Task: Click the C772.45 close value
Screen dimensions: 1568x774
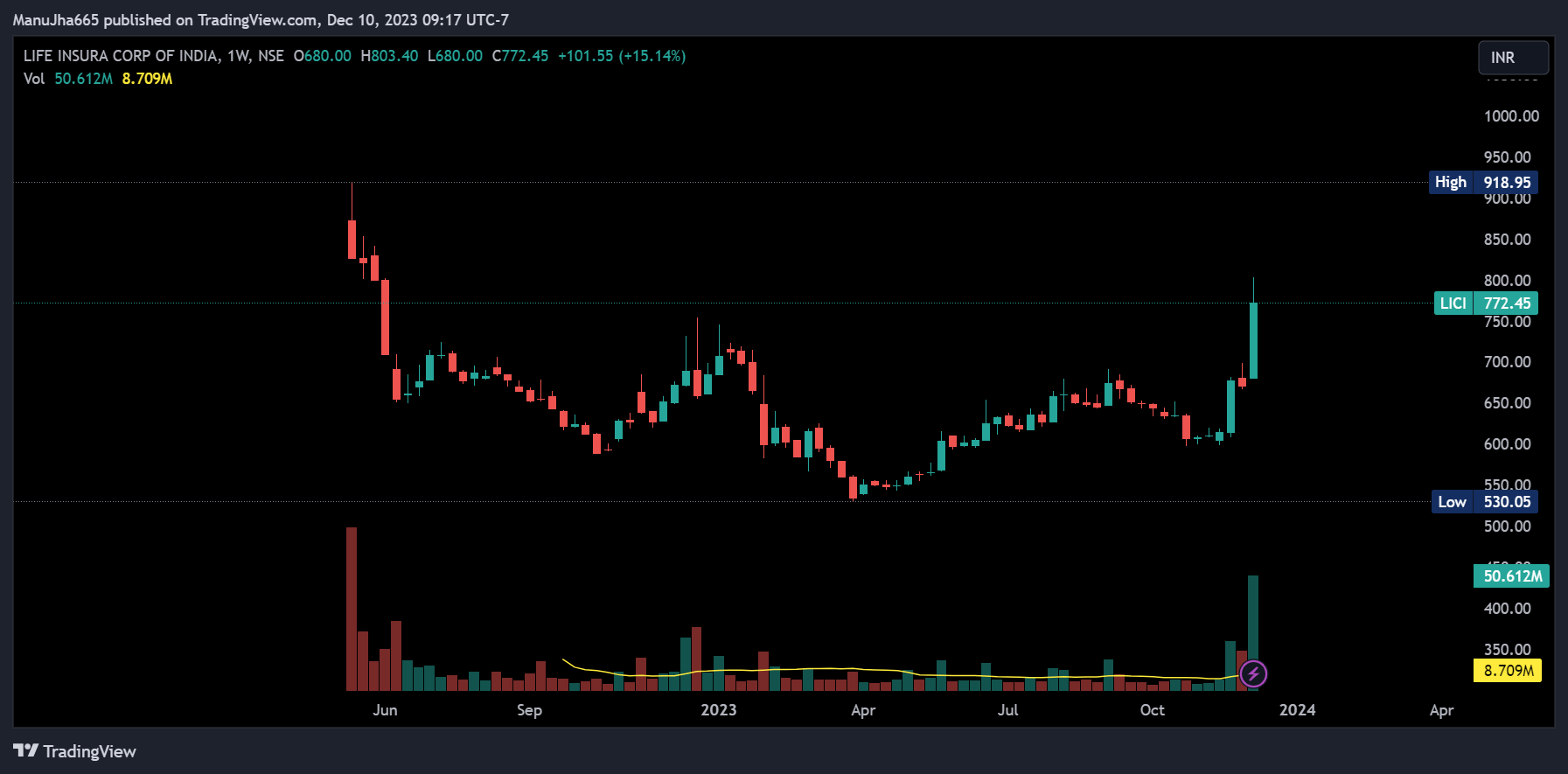Action: coord(520,56)
